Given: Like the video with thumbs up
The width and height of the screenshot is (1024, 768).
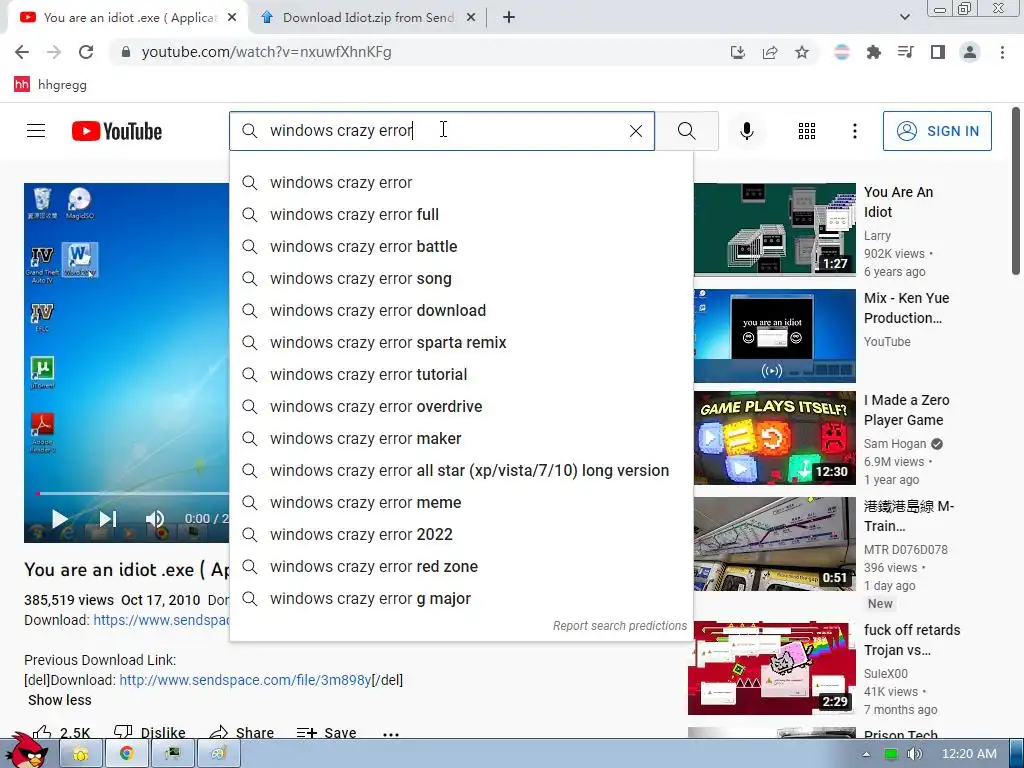Looking at the screenshot, I should tap(61, 733).
